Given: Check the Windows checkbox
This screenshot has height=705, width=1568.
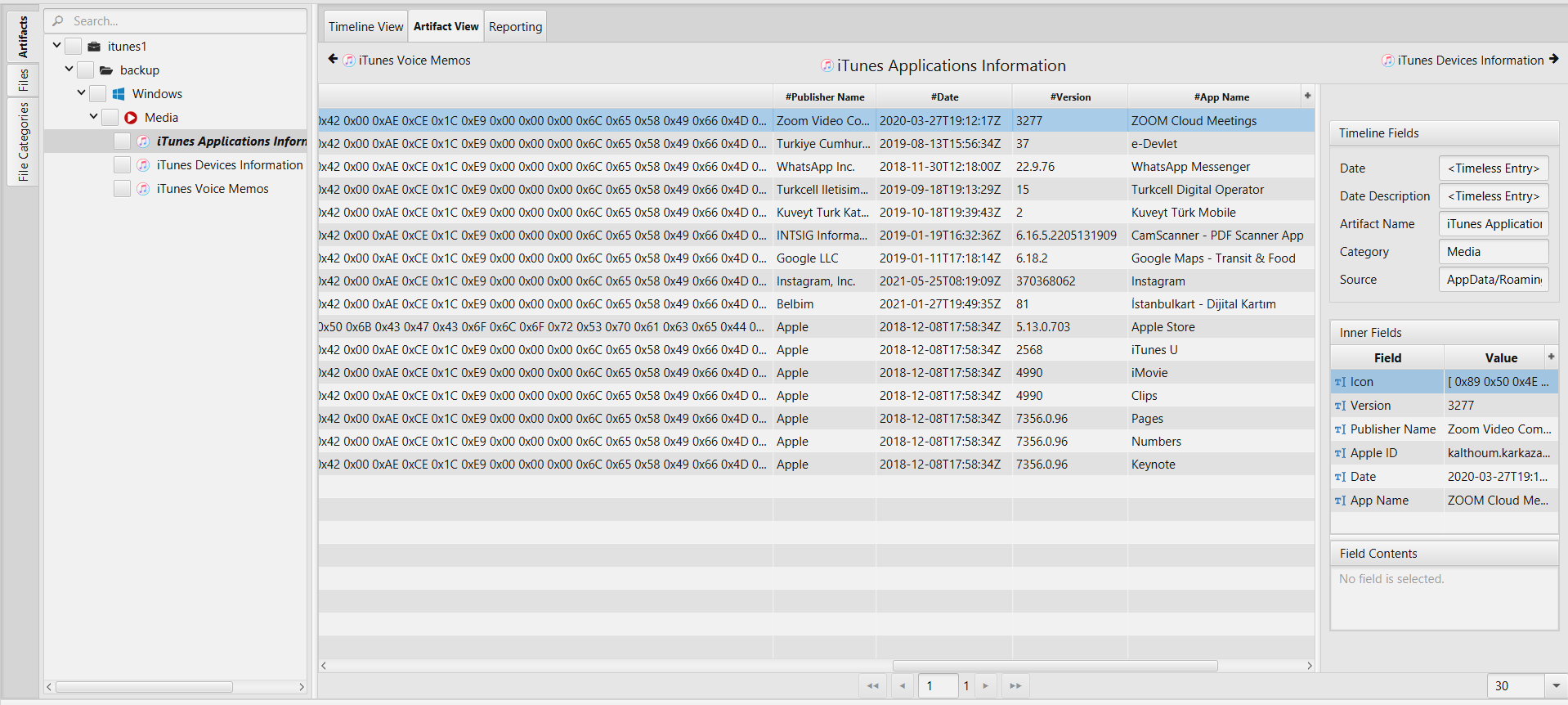Looking at the screenshot, I should [97, 94].
